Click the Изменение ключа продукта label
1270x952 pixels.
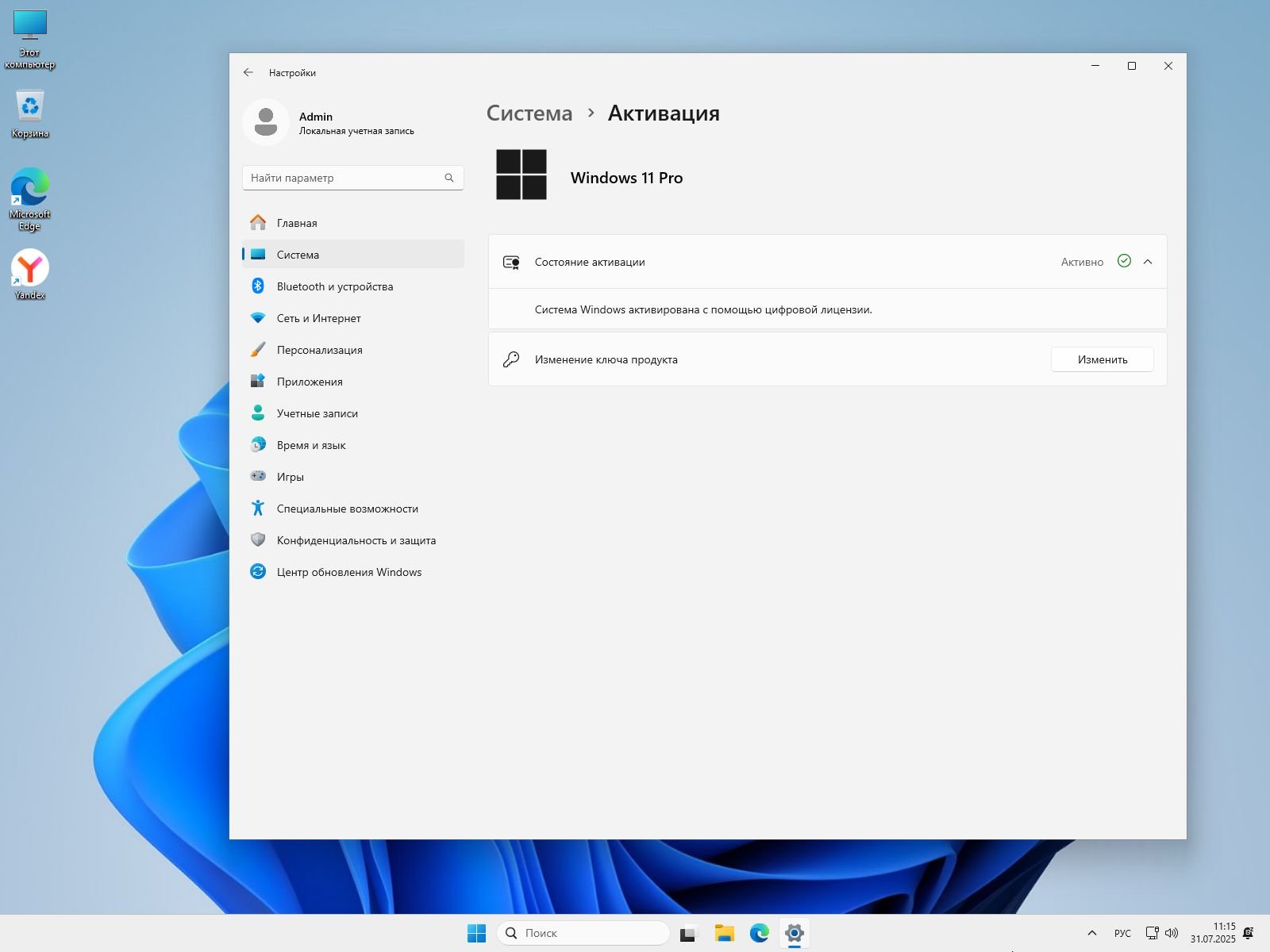click(606, 359)
